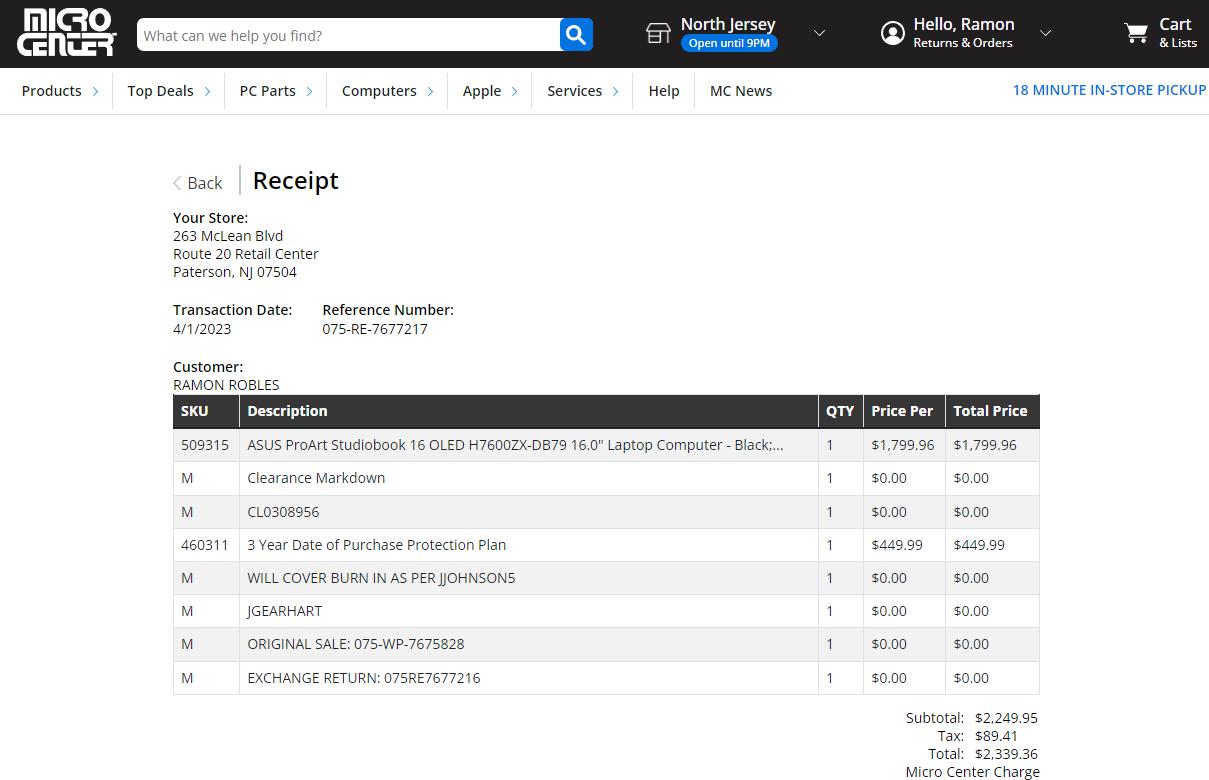Click the store address 263 McLean Blvd
Viewport: 1209px width, 780px height.
[x=228, y=236]
